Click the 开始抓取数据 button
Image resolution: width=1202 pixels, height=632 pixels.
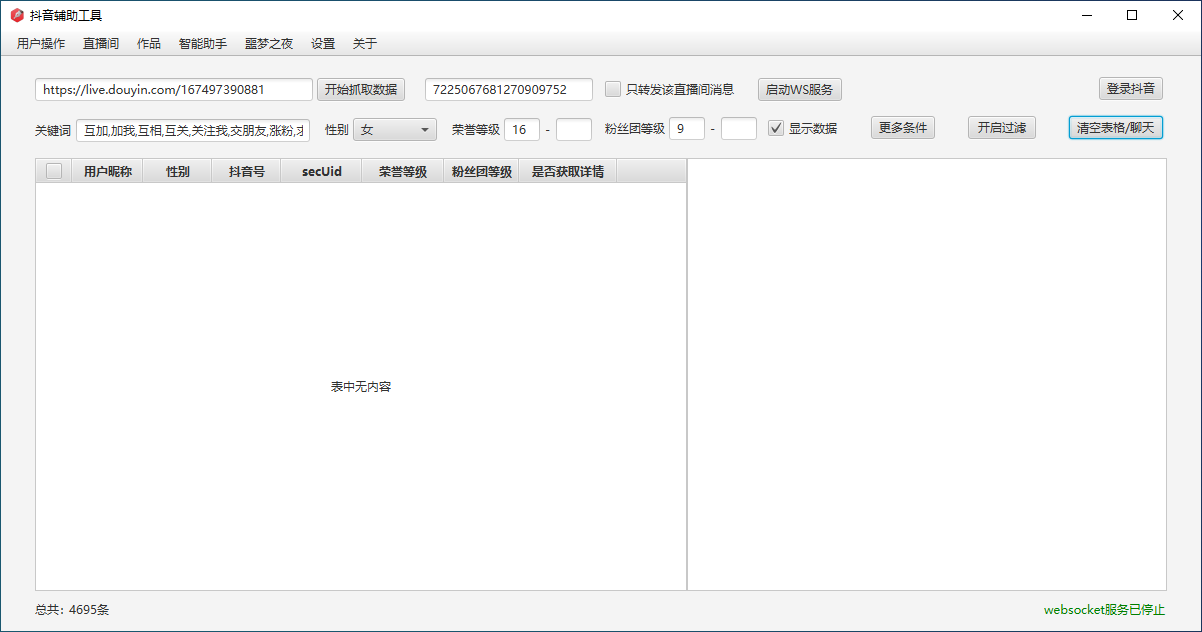pyautogui.click(x=361, y=89)
